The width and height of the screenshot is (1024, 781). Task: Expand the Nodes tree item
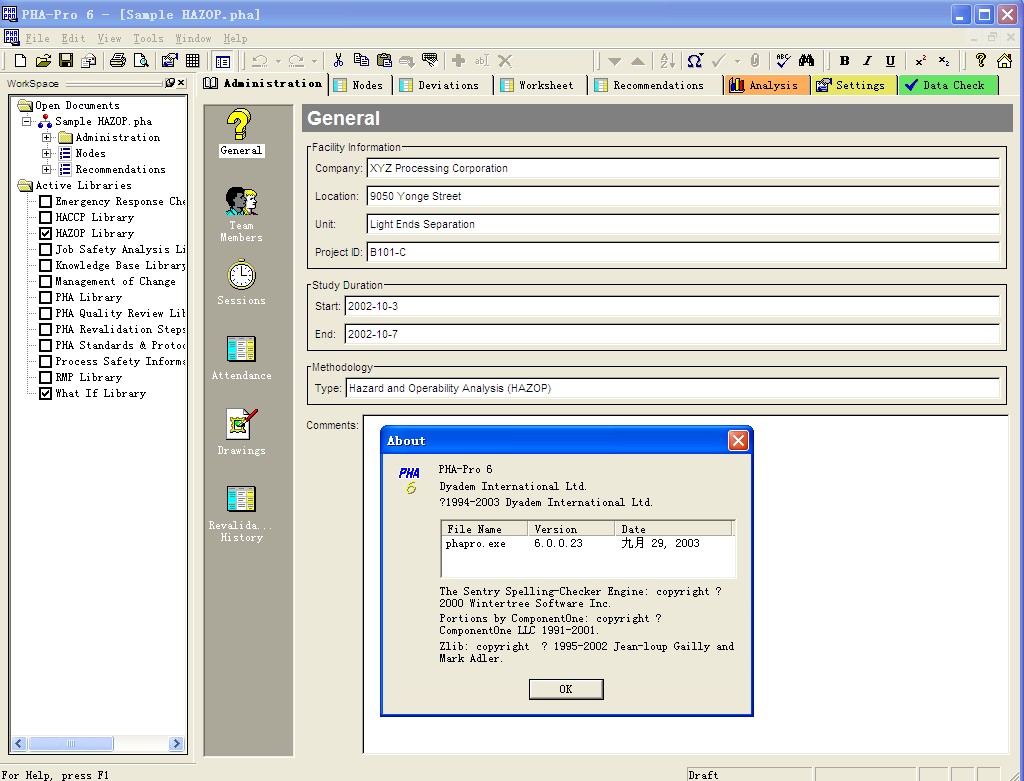[x=47, y=154]
